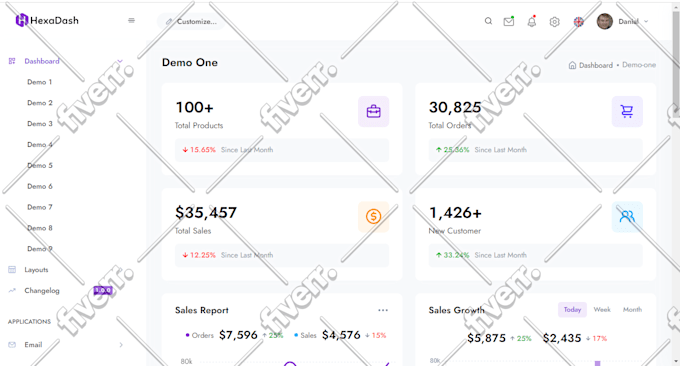Open the settings gear icon
This screenshot has height=366, width=680.
(554, 21)
